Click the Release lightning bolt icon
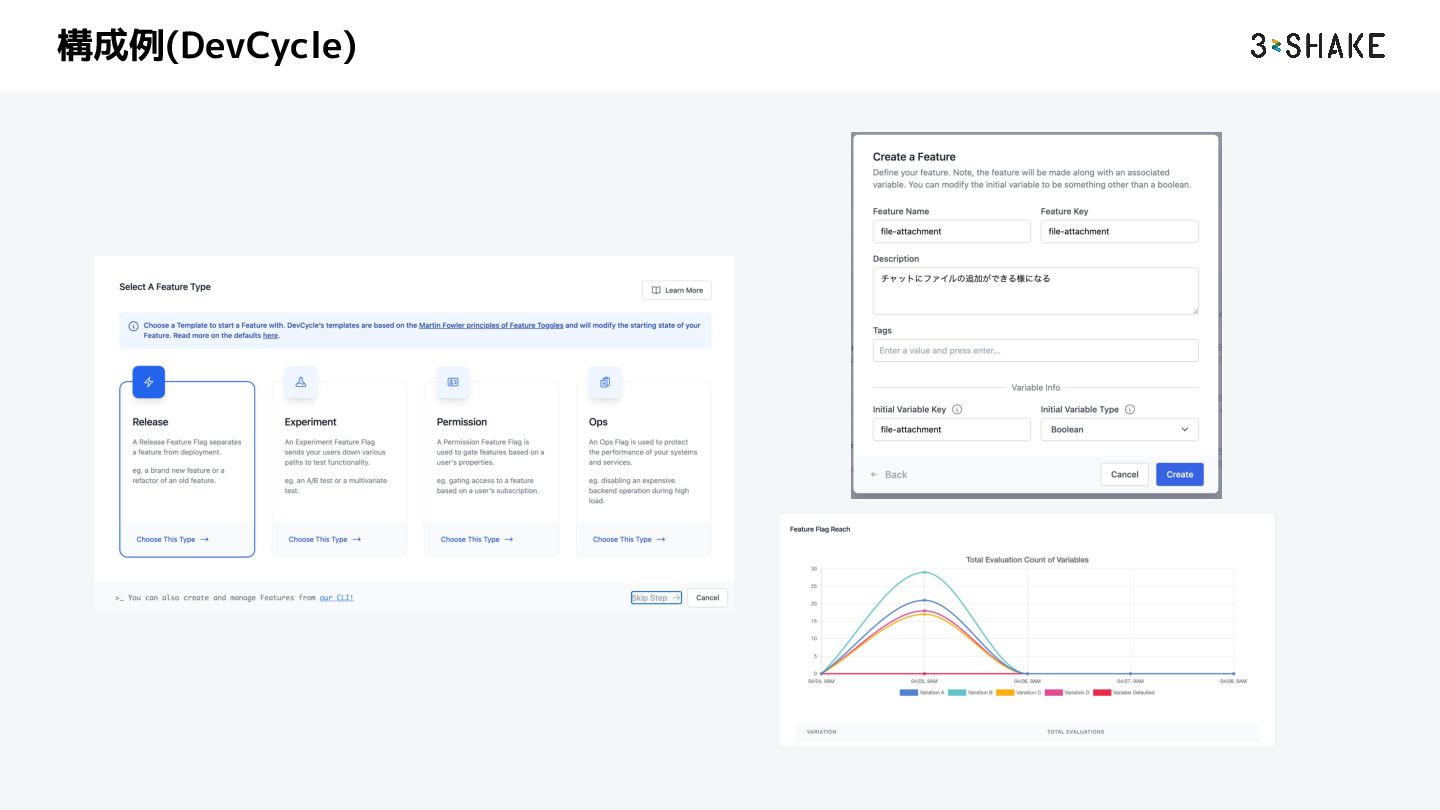The width and height of the screenshot is (1440, 810). (x=149, y=382)
